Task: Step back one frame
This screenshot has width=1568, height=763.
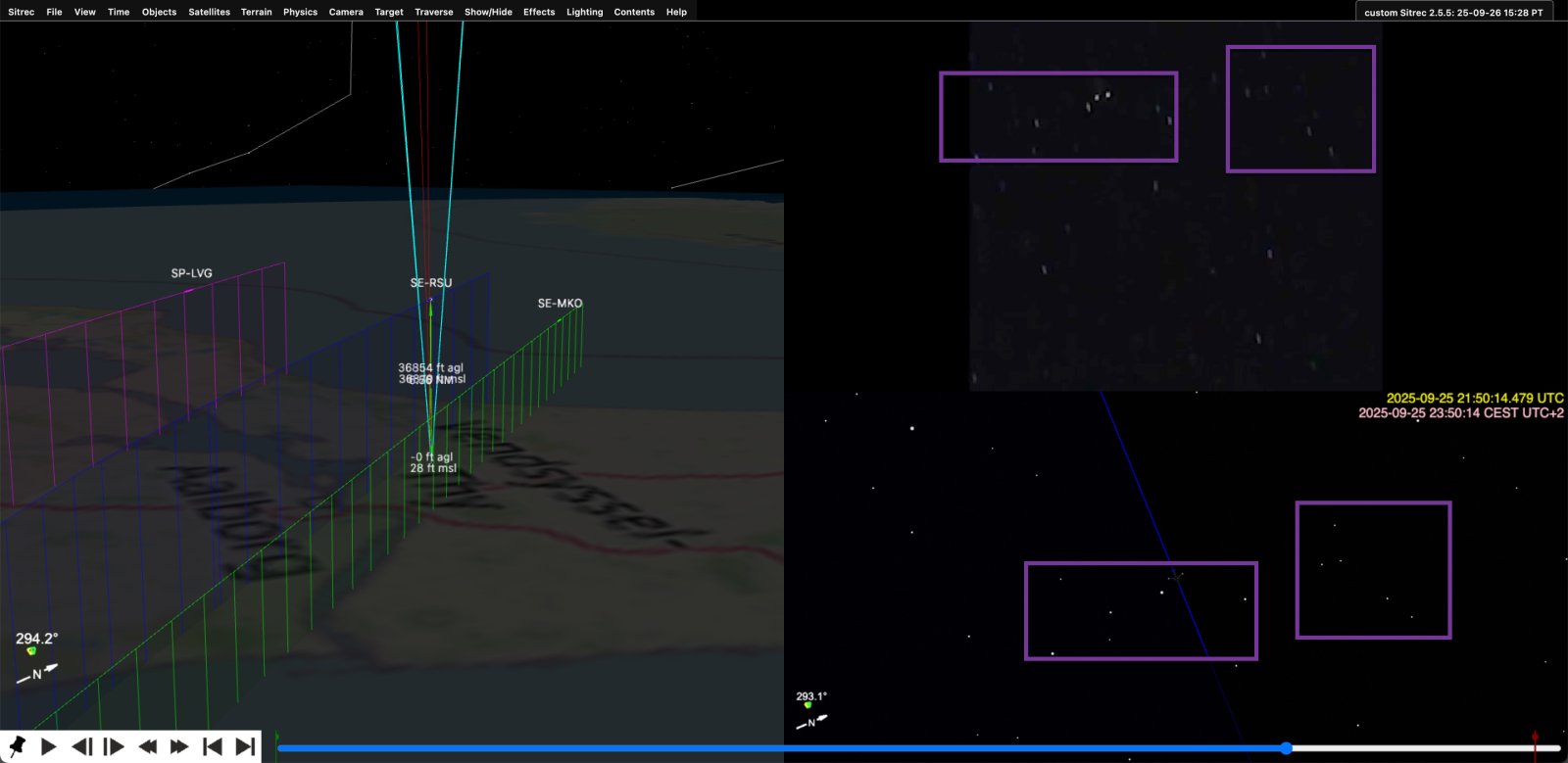Action: tap(82, 746)
